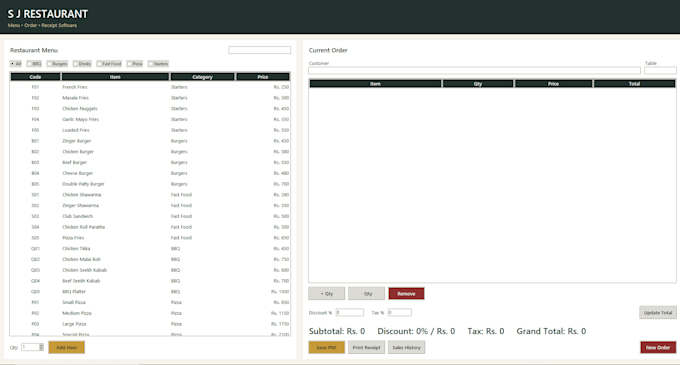This screenshot has height=365, width=680.
Task: Select the Chicken Malai Boti row
Action: pos(150,259)
